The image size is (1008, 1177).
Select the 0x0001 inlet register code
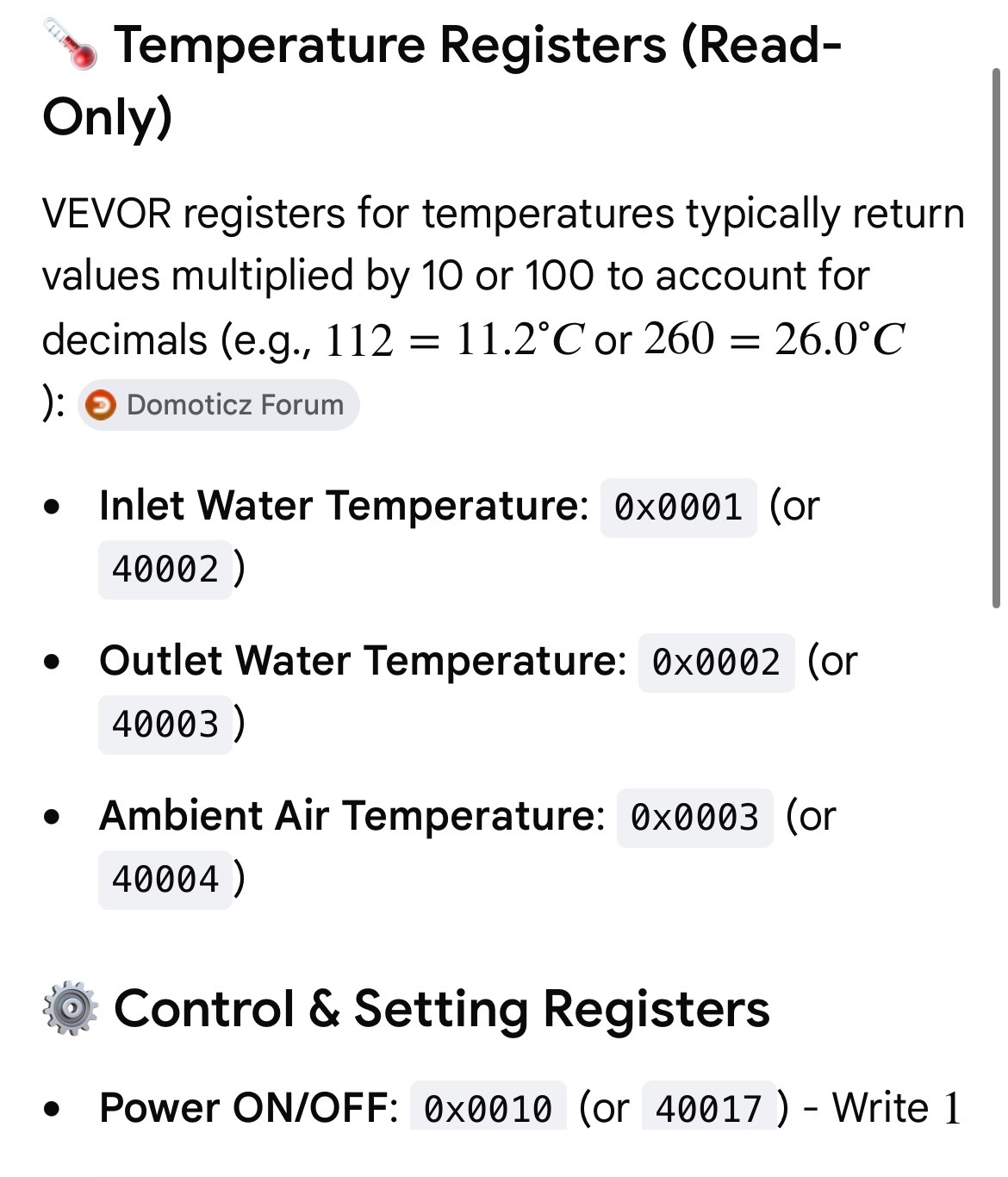(x=678, y=508)
